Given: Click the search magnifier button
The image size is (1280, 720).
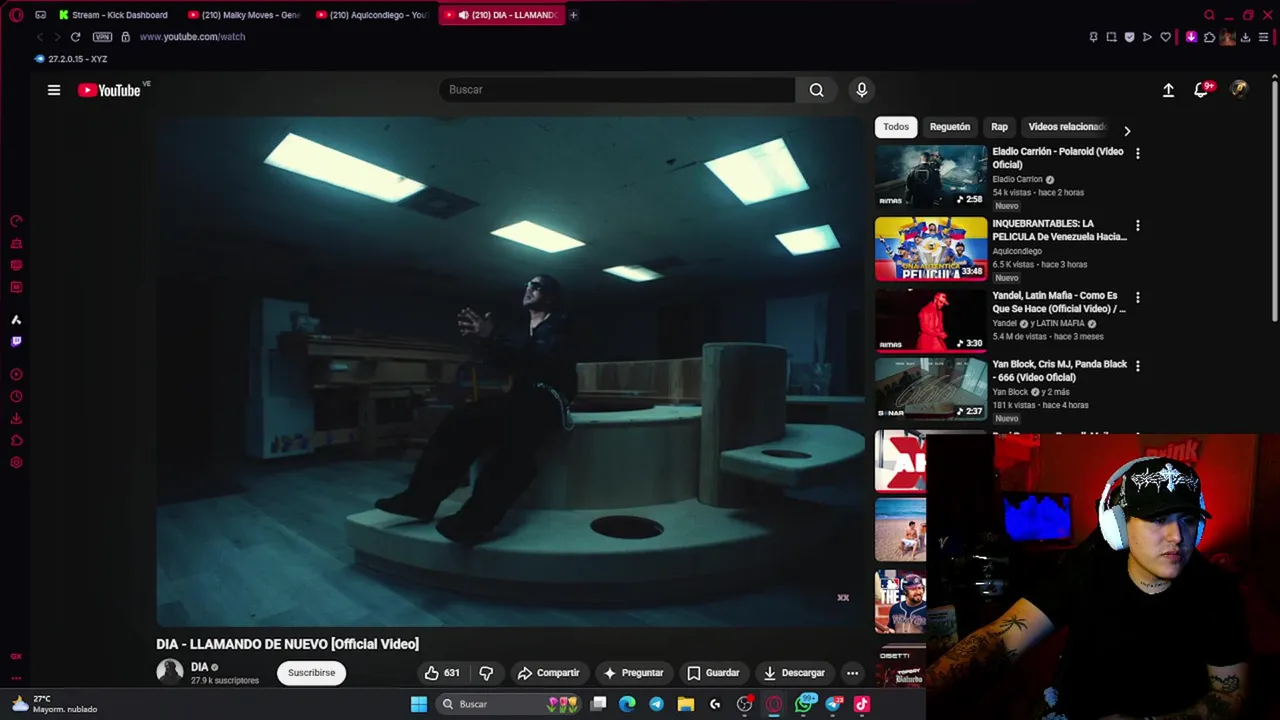Looking at the screenshot, I should tap(817, 90).
